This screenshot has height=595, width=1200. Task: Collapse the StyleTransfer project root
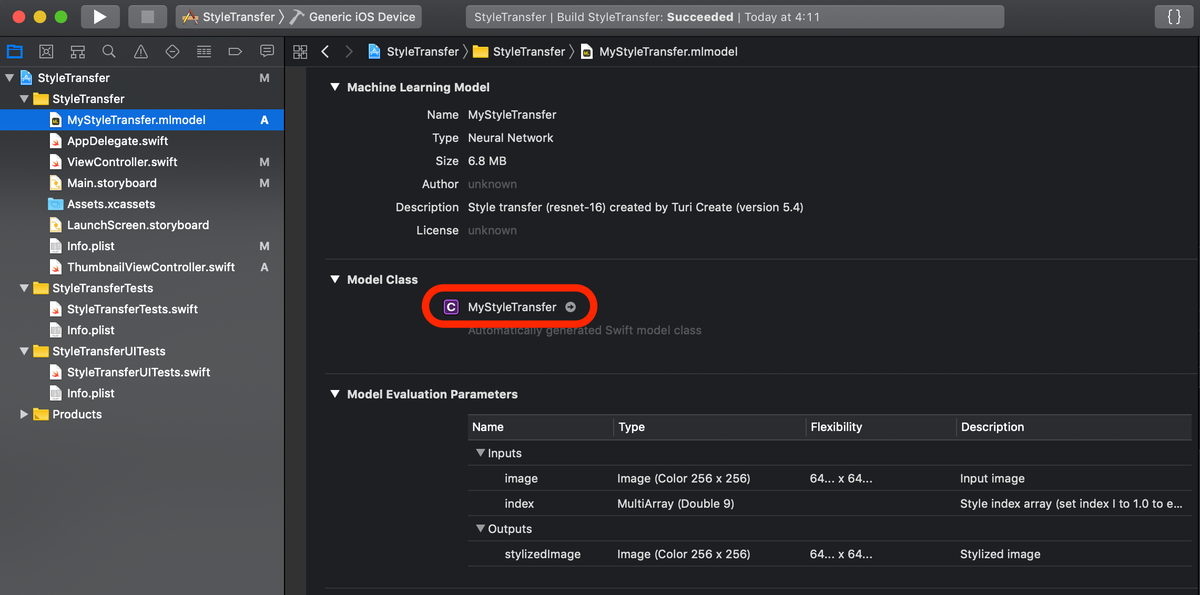(x=10, y=78)
